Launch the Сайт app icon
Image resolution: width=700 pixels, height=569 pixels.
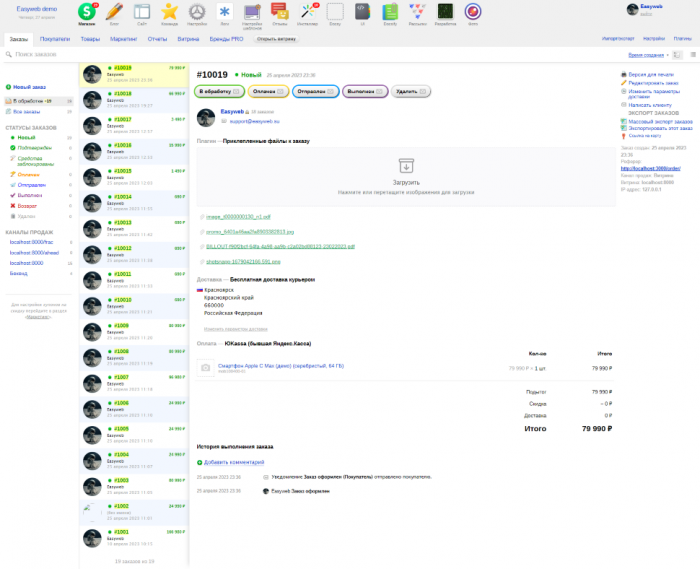pyautogui.click(x=142, y=11)
